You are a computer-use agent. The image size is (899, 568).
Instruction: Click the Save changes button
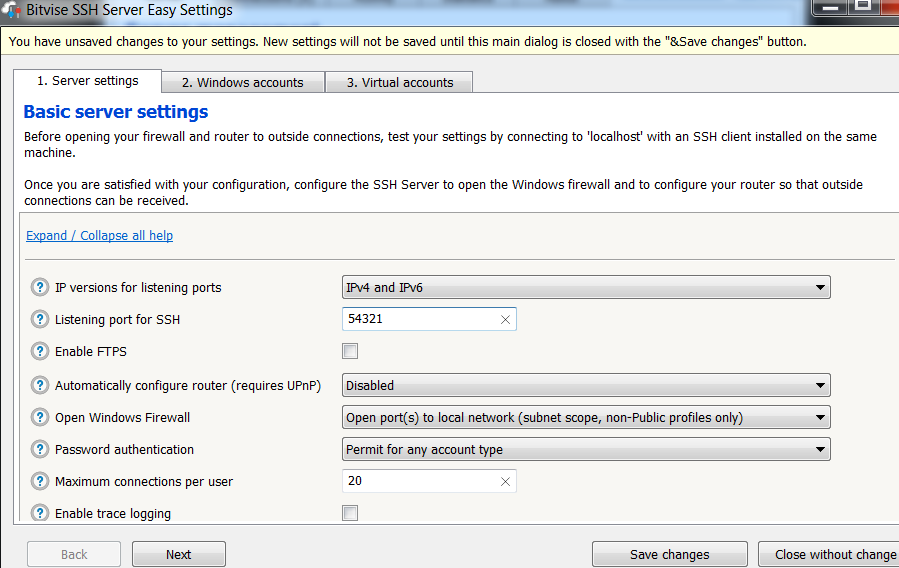click(x=669, y=554)
